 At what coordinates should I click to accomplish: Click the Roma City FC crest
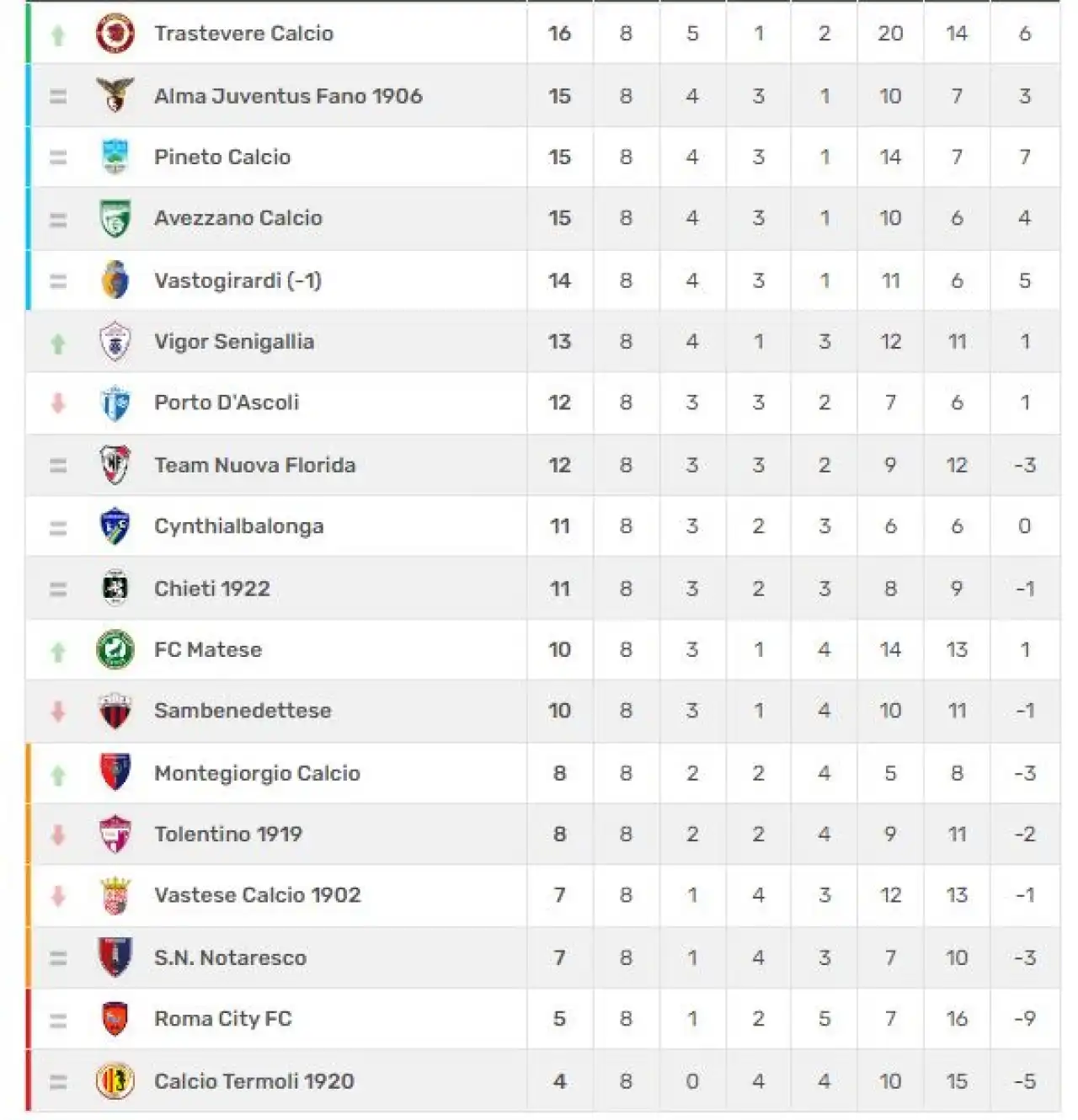[115, 1019]
